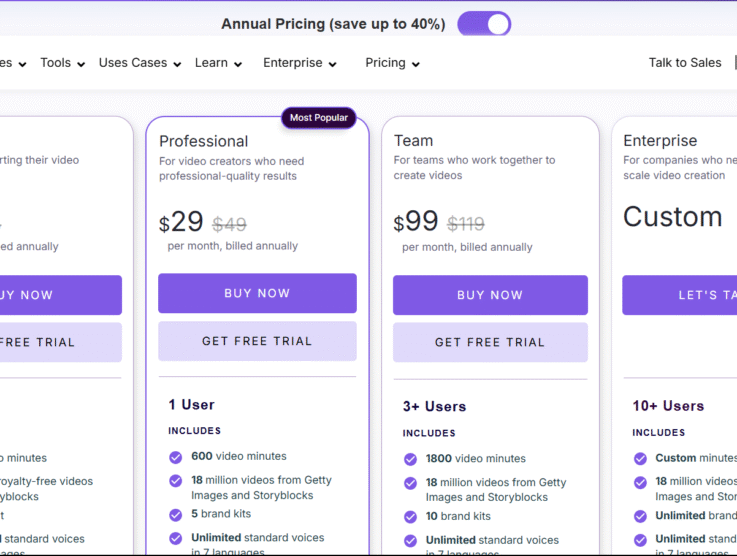Click the 10+ Users heading
Image resolution: width=737 pixels, height=556 pixels.
pos(668,406)
